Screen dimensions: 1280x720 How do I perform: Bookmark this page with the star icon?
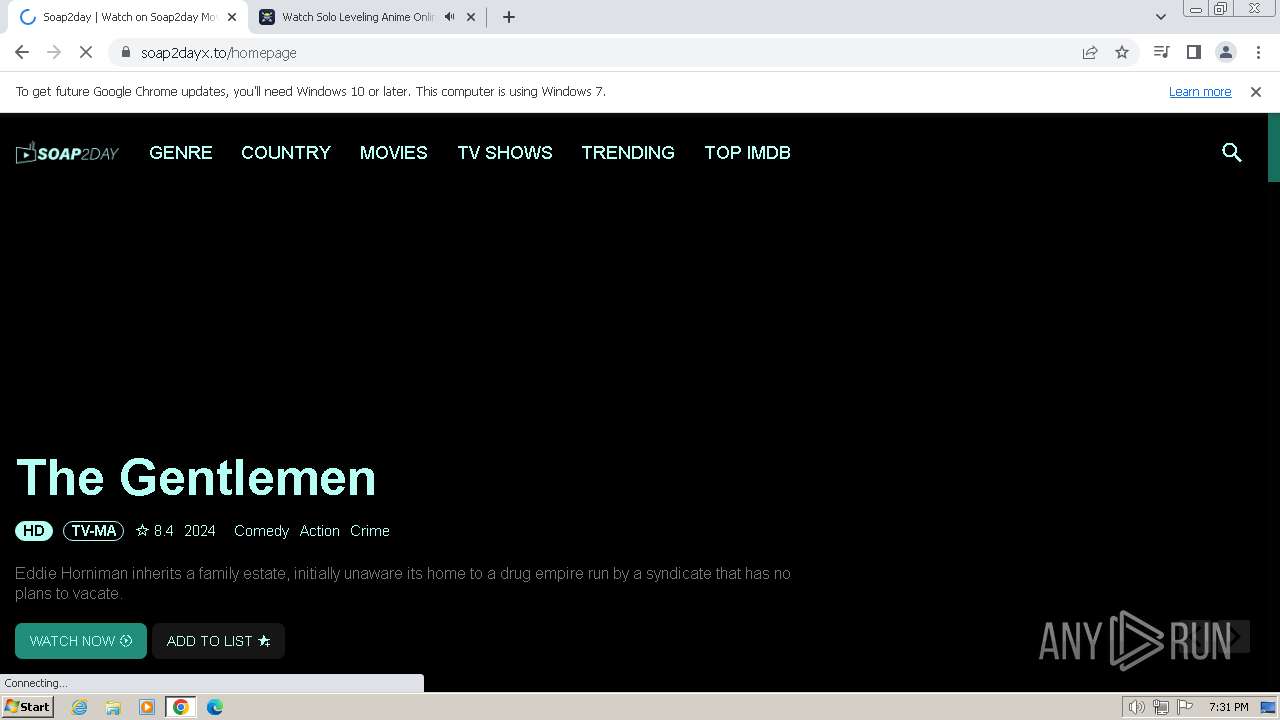[1122, 52]
